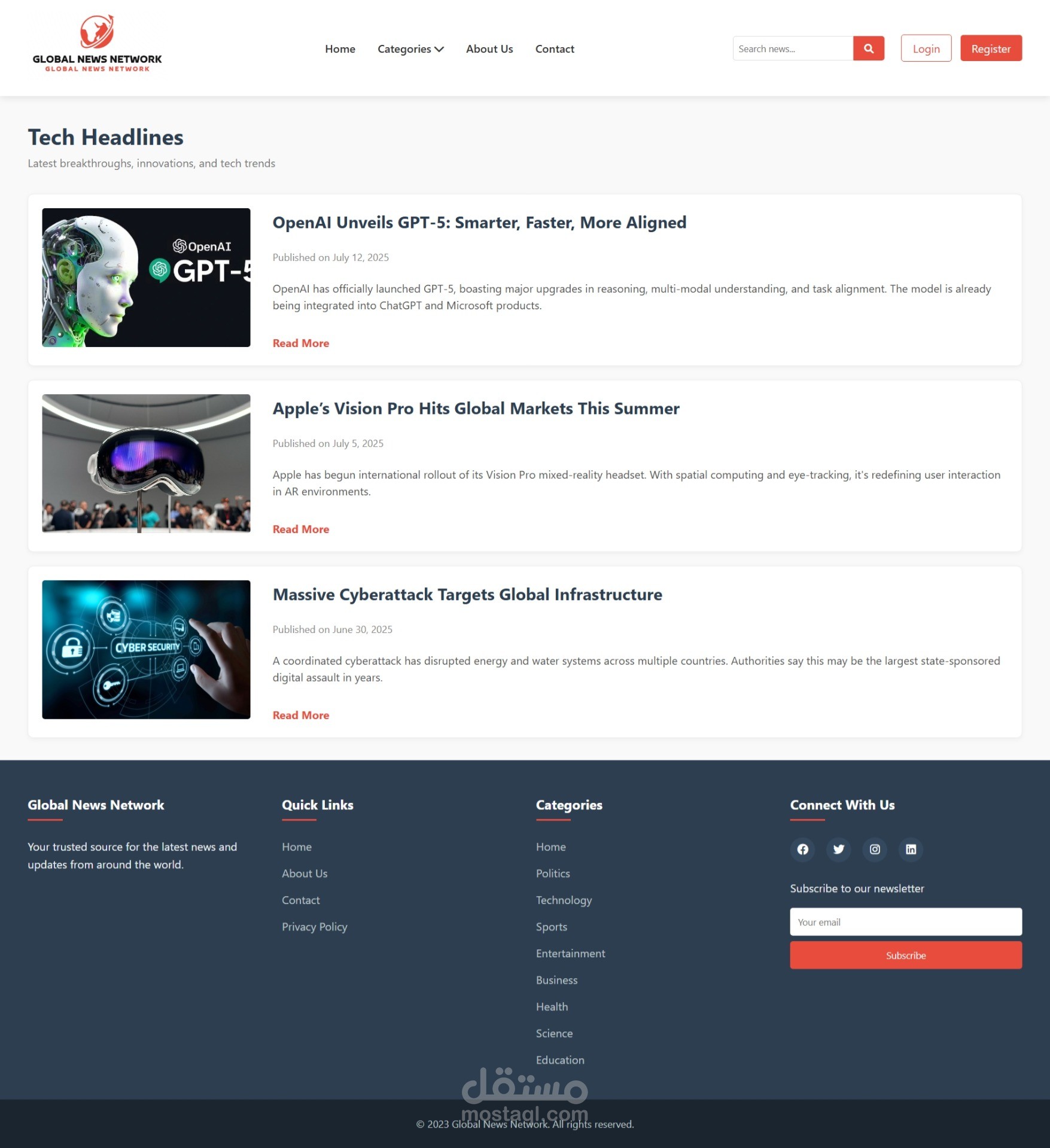Screen dimensions: 1050x1148
Task: Read More on the GPT-5 article
Action: (301, 343)
